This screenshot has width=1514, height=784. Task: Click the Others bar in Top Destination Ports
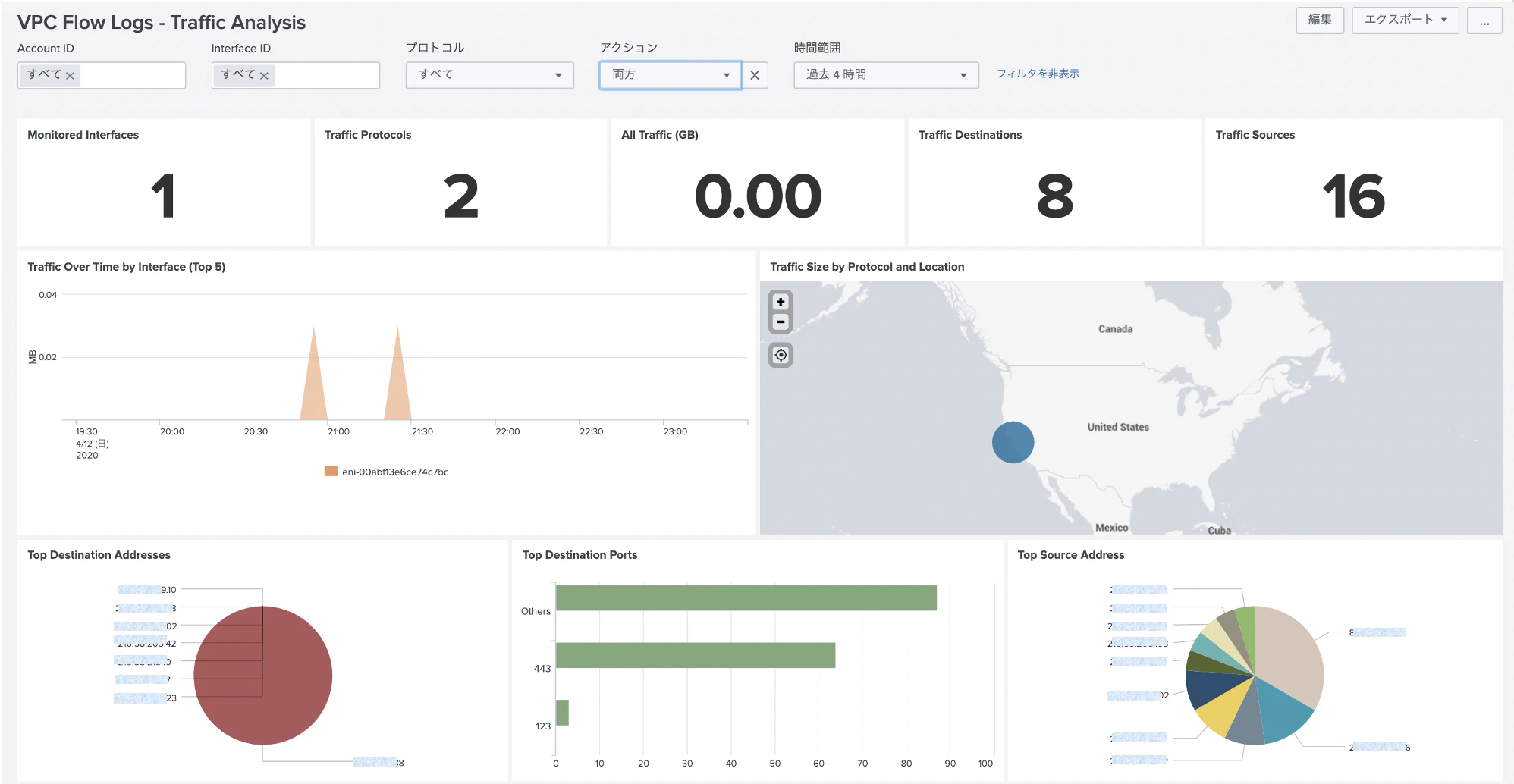(746, 598)
